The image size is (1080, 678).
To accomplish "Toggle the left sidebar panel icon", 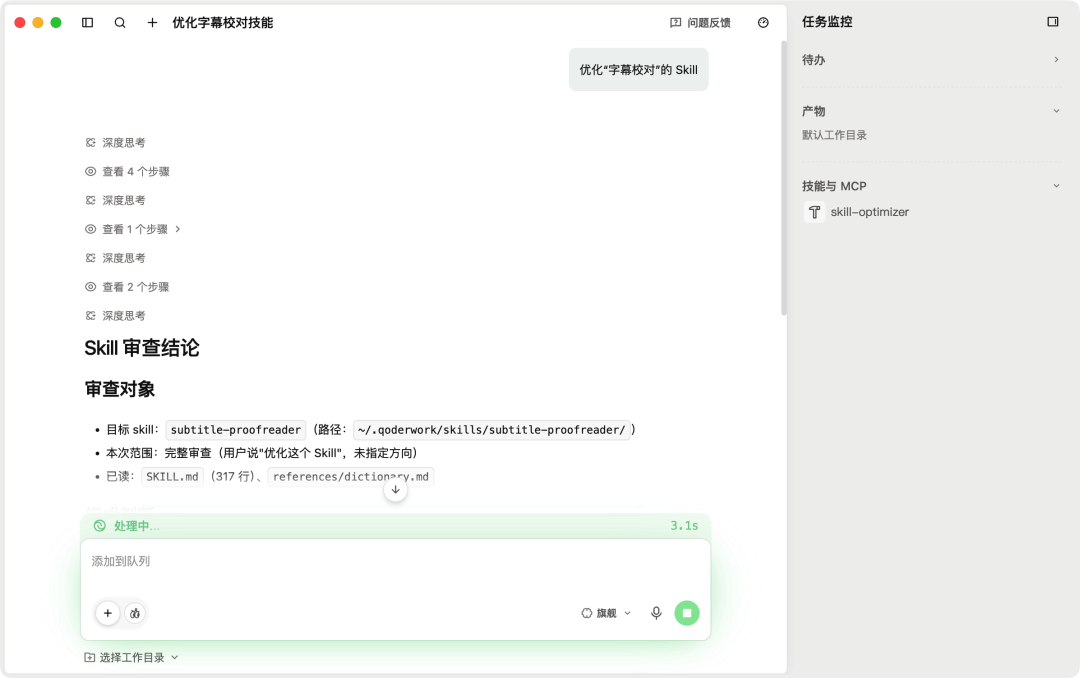I will 87,23.
